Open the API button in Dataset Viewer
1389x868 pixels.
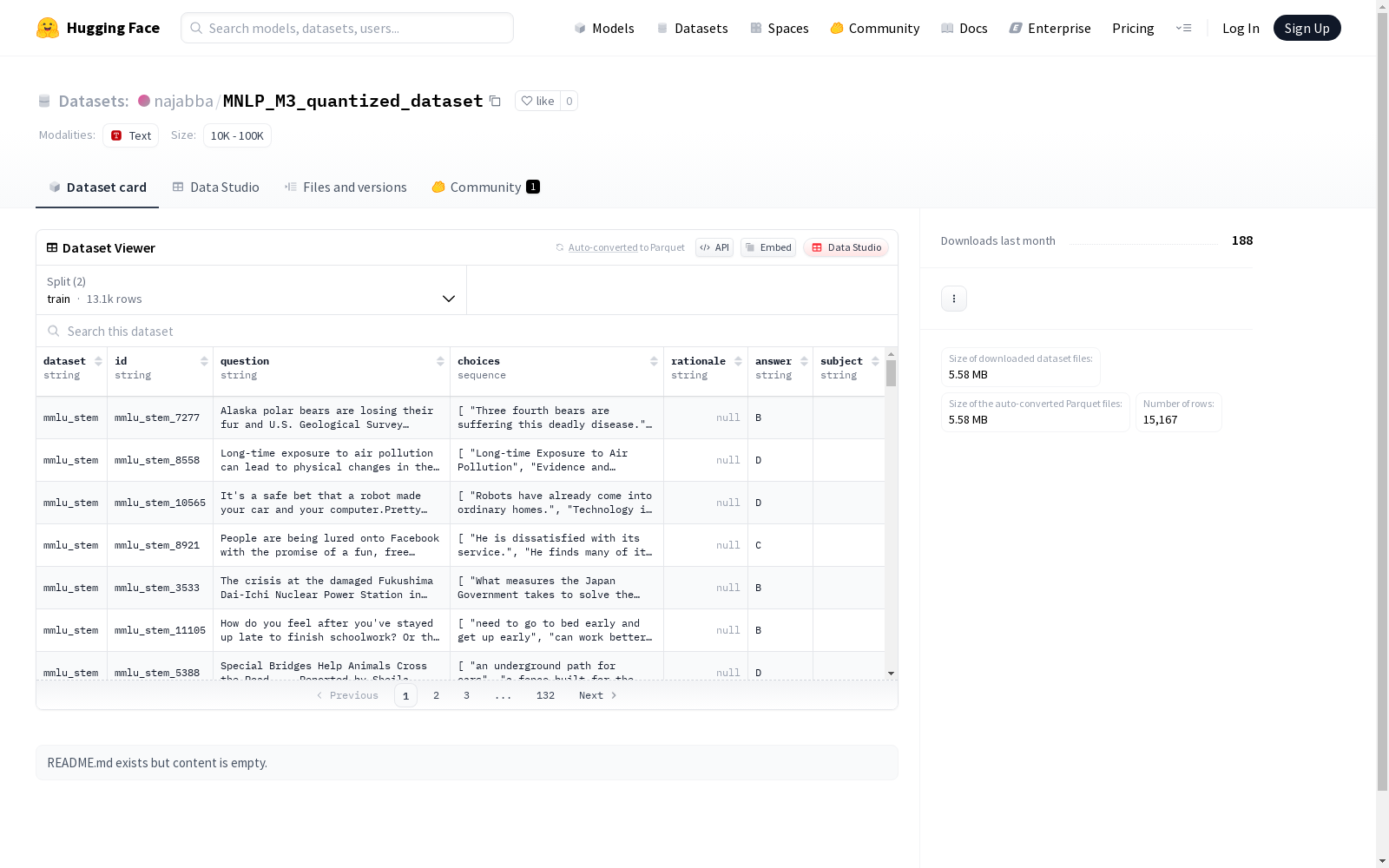[x=714, y=247]
